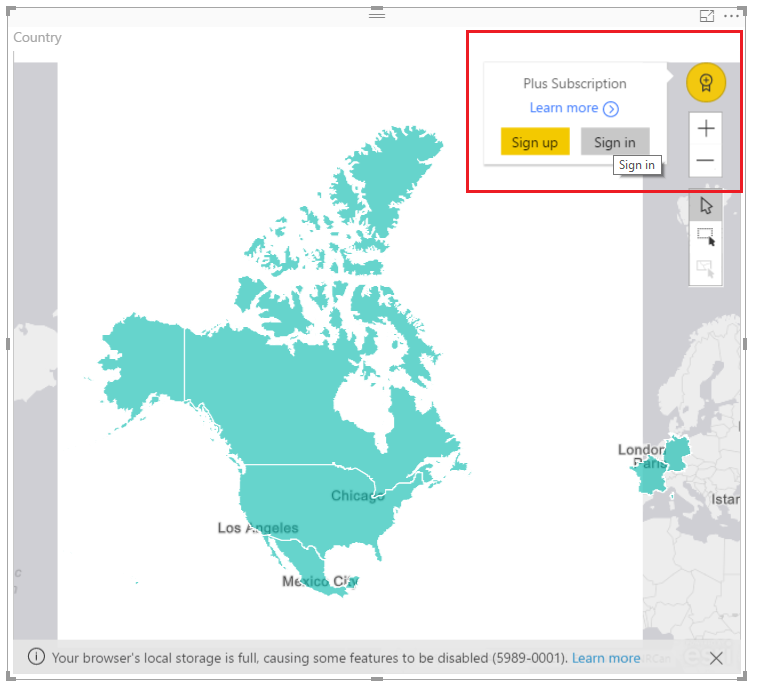This screenshot has height=690, width=762.
Task: Open More options ellipsis menu
Action: click(x=731, y=16)
